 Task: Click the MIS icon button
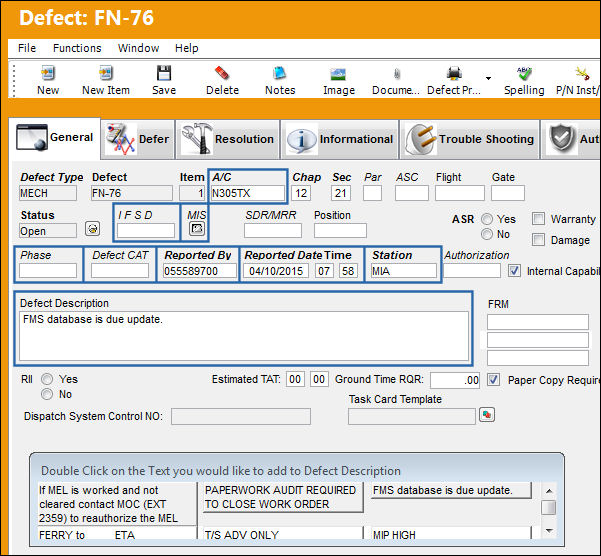197,229
